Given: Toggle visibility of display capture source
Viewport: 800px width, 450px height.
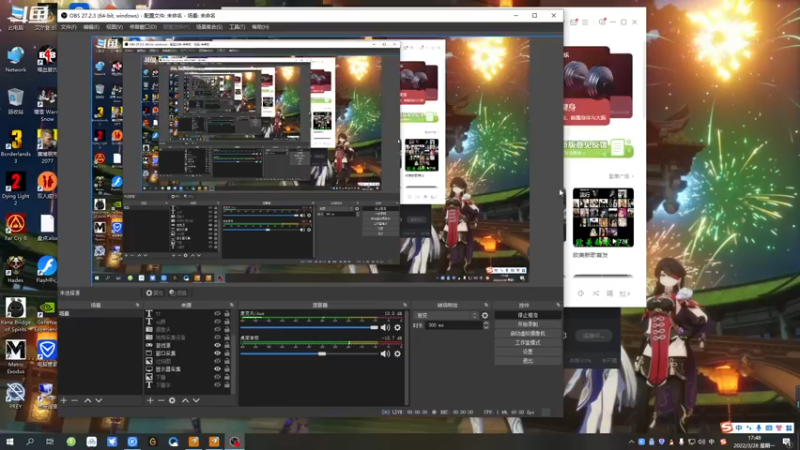Looking at the screenshot, I should 218,369.
